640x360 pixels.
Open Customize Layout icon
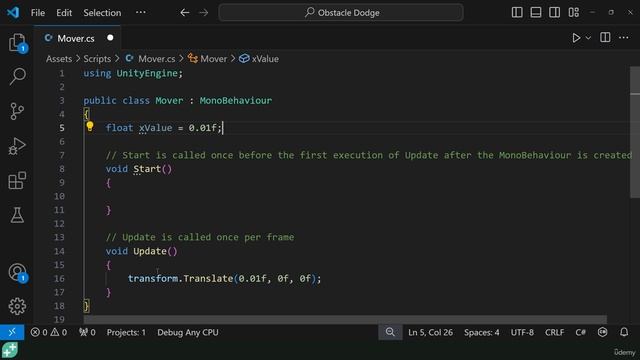574,13
